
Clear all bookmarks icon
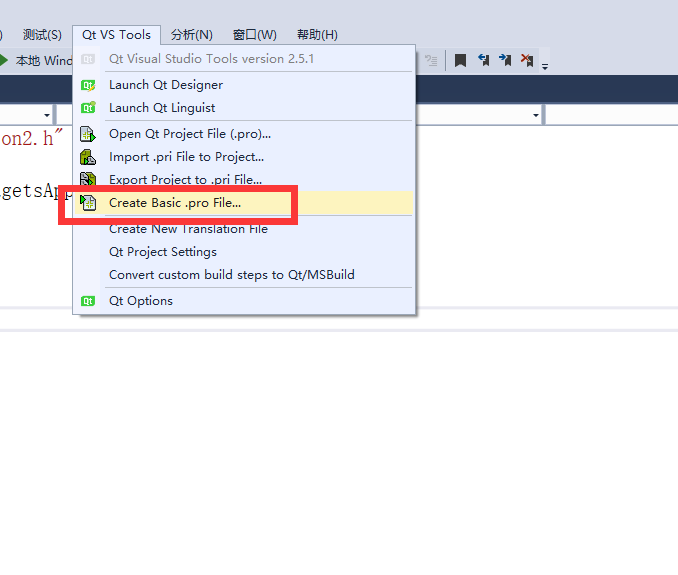click(x=527, y=60)
